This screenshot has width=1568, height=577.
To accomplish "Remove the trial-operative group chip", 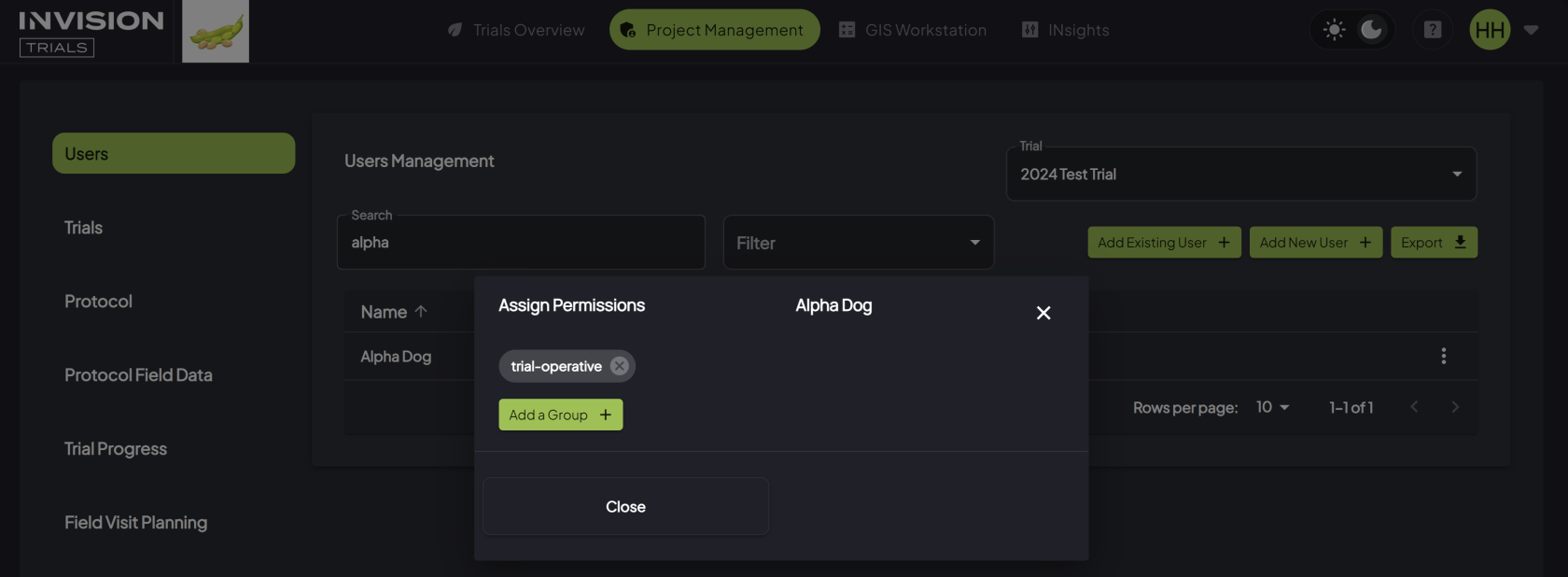I will tap(620, 366).
